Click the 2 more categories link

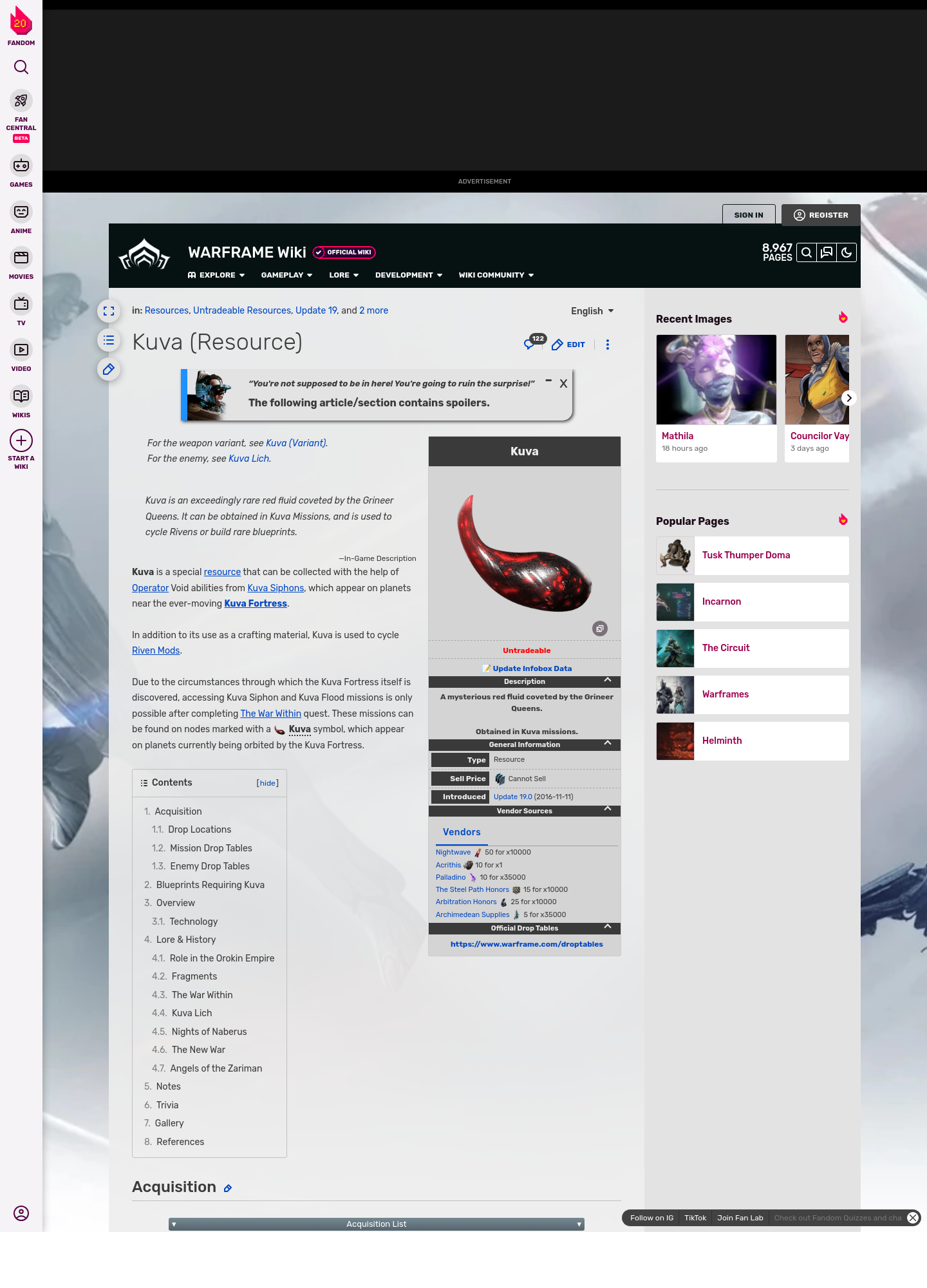(373, 310)
